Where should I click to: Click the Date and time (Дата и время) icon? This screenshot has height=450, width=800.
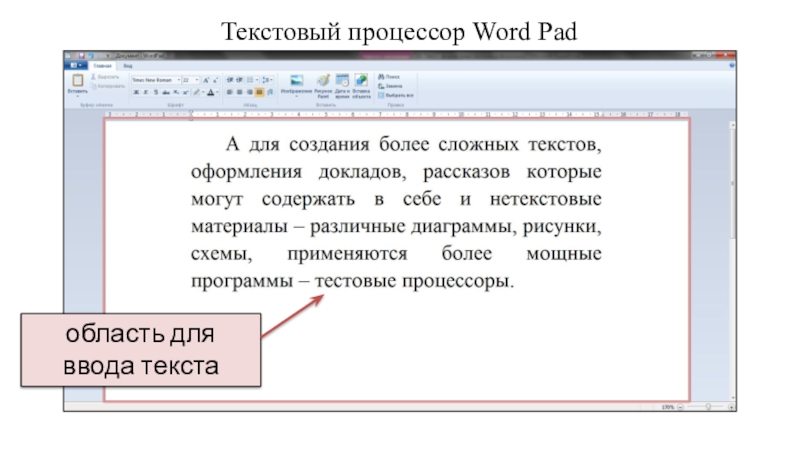point(342,80)
